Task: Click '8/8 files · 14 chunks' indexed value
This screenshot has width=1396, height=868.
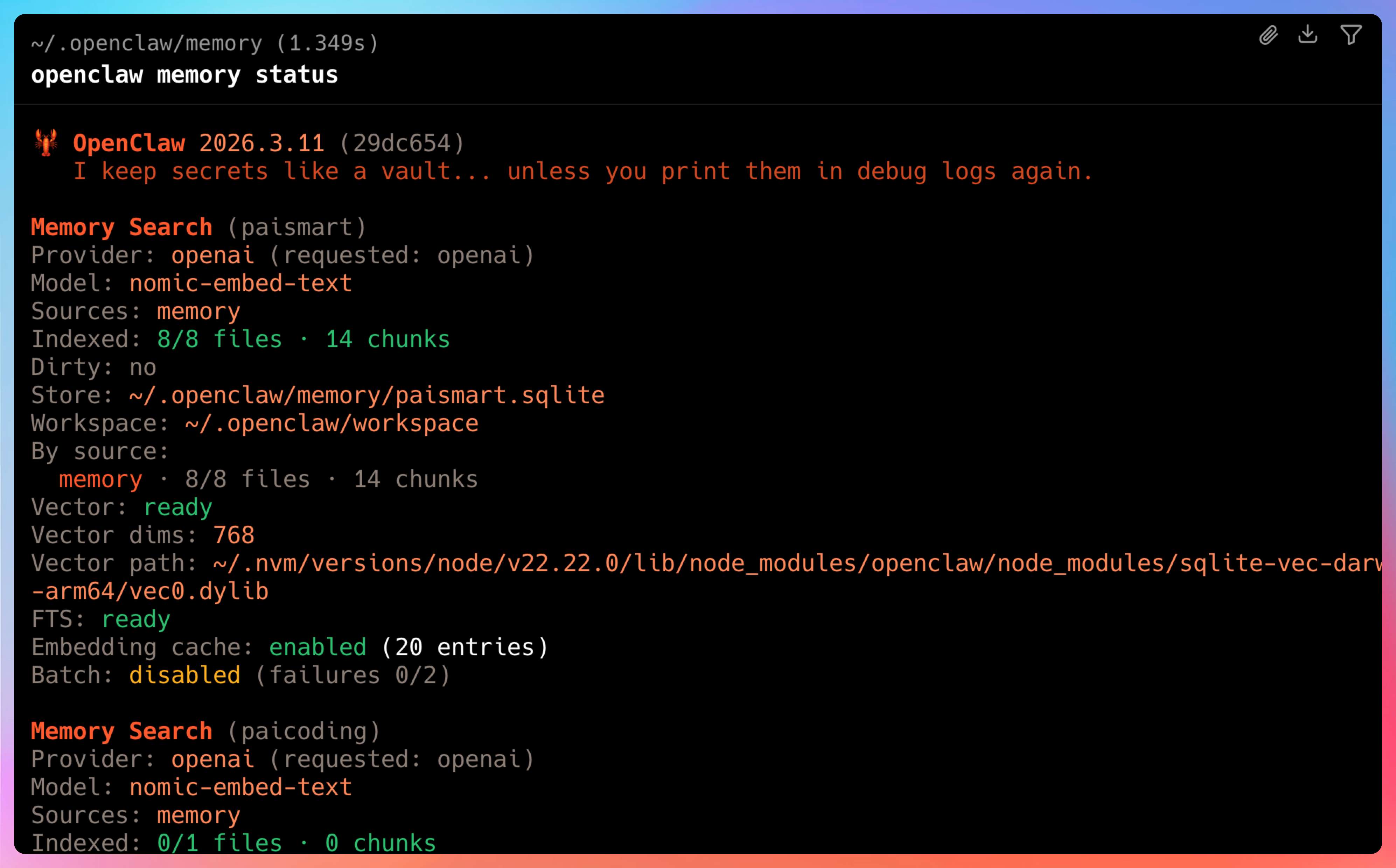Action: (x=303, y=339)
